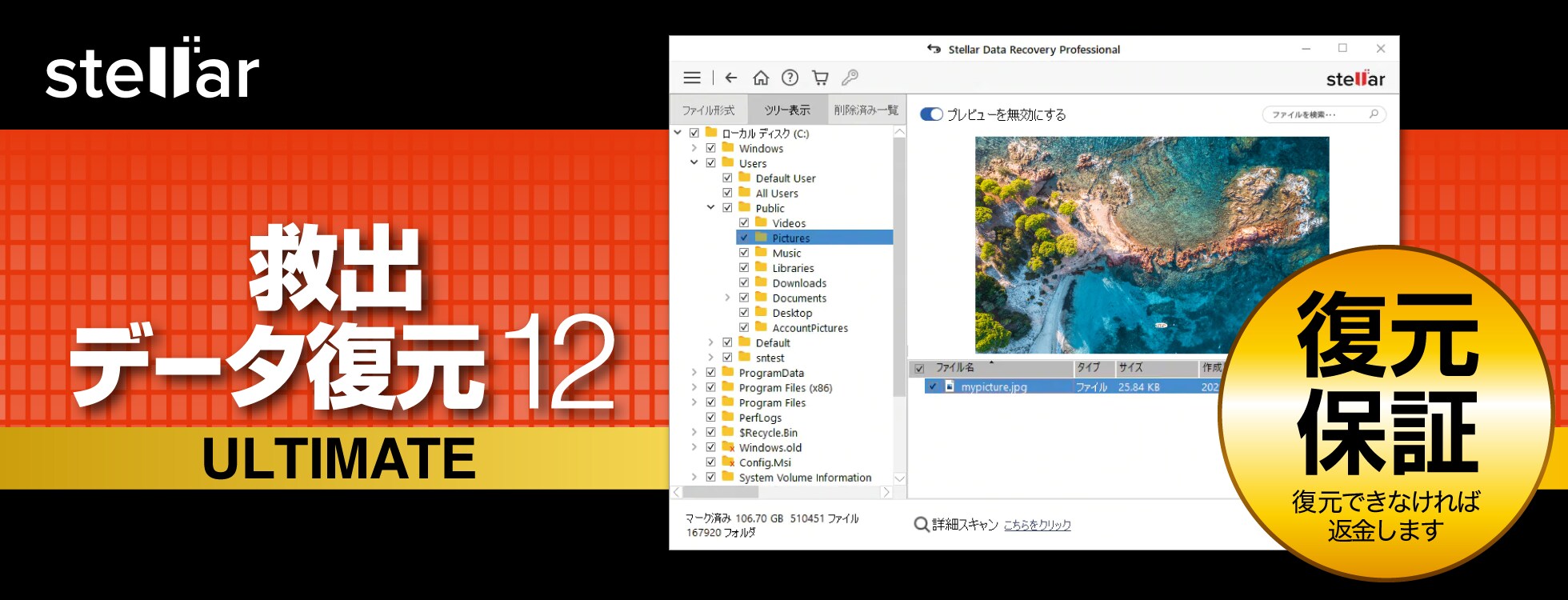Select the coastal preview image
Image resolution: width=1568 pixels, height=600 pixels.
point(1152,245)
